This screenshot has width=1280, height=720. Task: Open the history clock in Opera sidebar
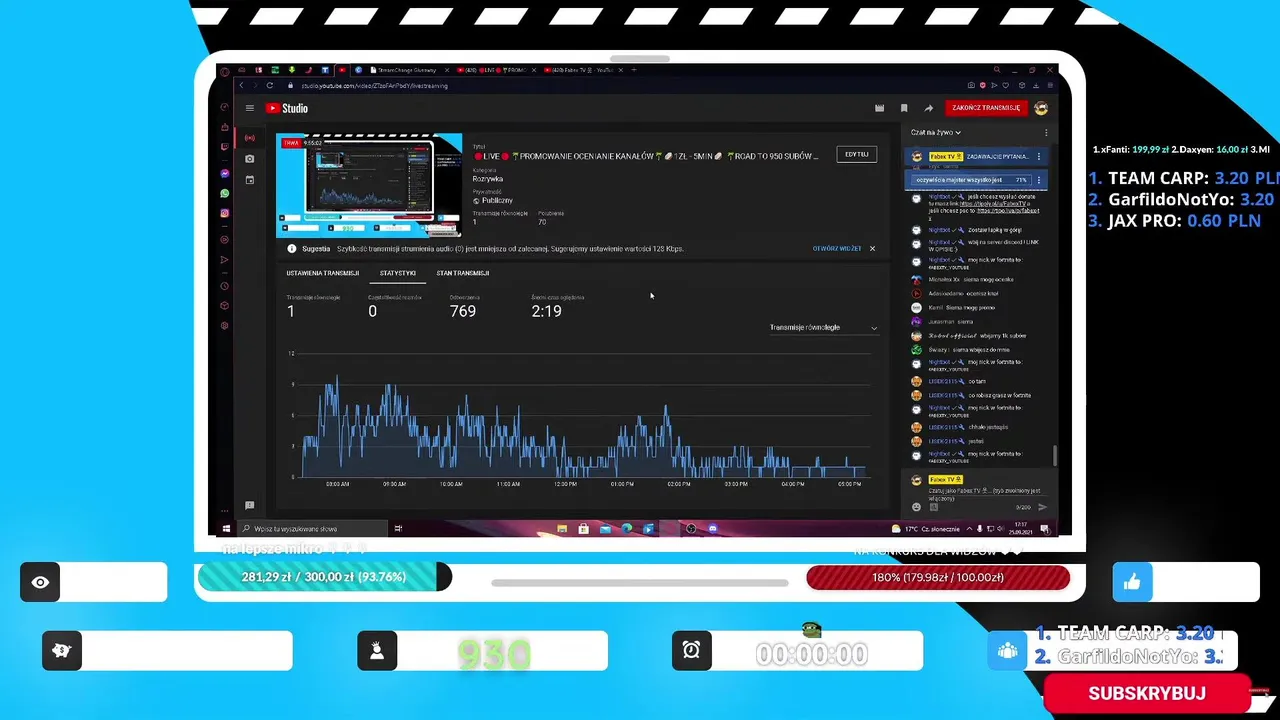pyautogui.click(x=225, y=286)
